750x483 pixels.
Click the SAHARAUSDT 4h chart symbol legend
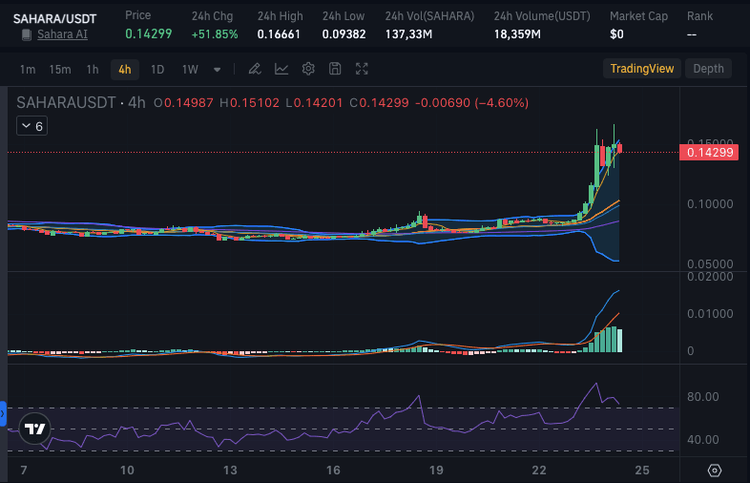(80, 102)
